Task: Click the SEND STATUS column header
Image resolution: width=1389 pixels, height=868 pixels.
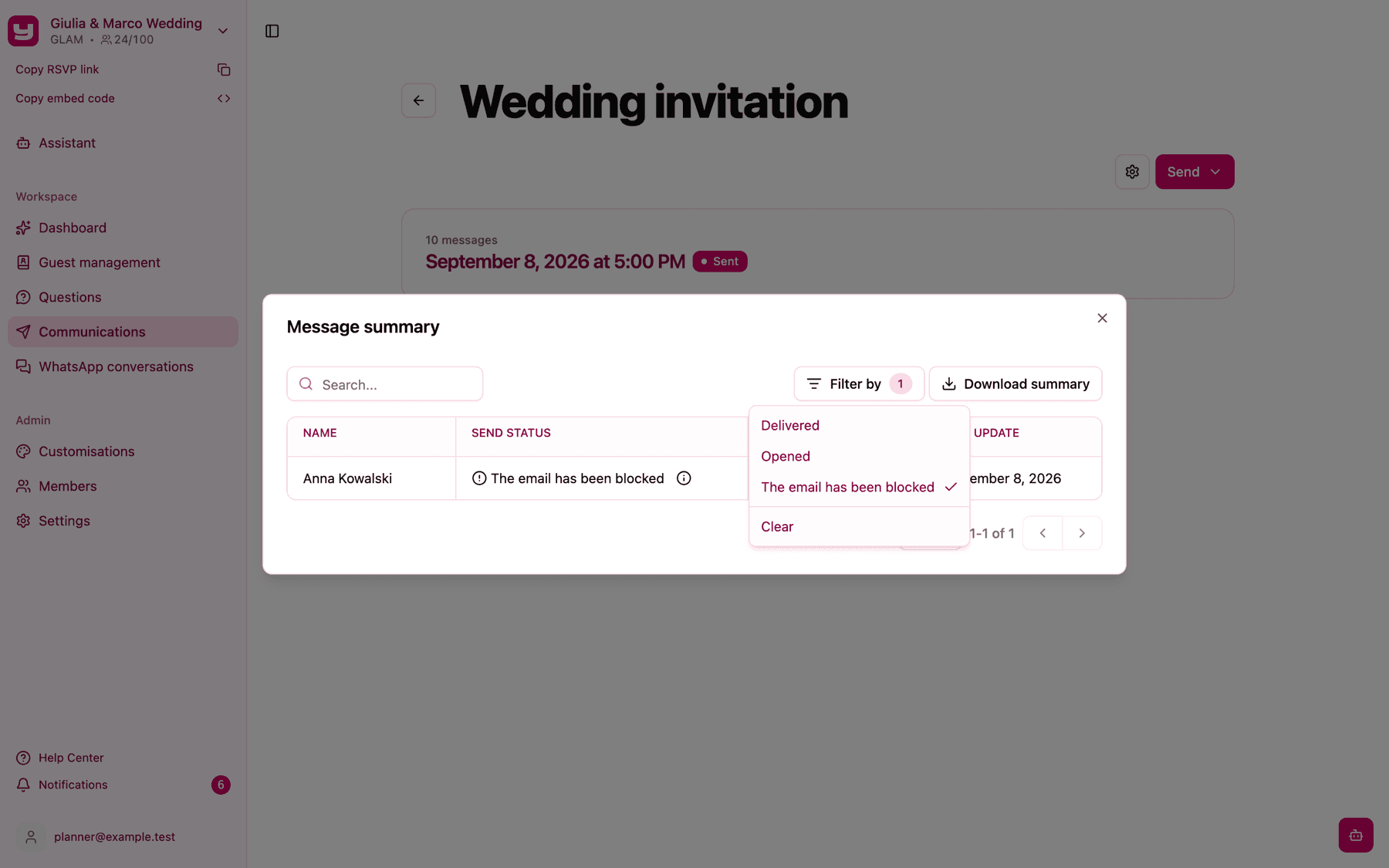Action: pos(511,433)
